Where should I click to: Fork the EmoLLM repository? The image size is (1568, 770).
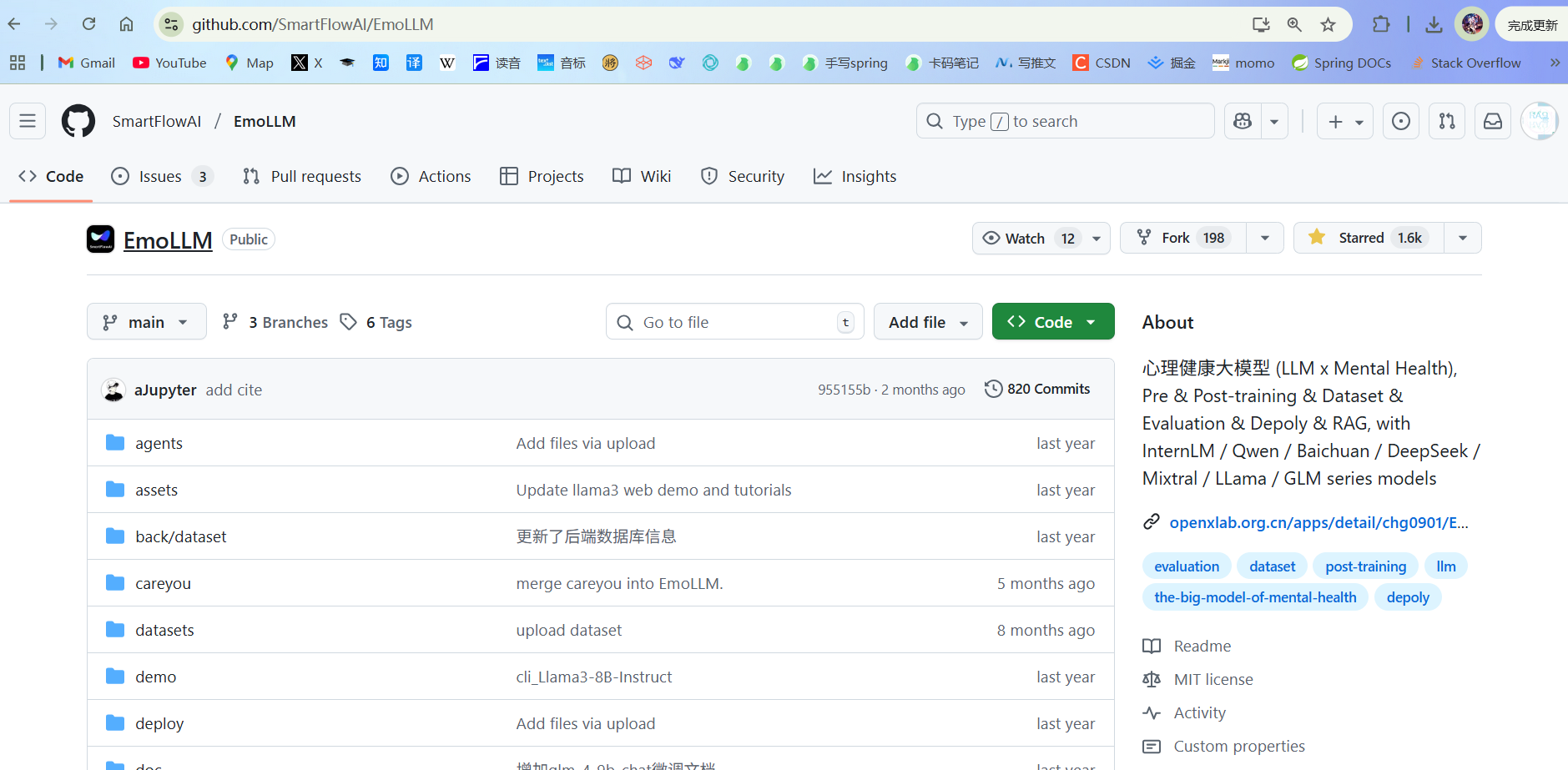(x=1182, y=238)
